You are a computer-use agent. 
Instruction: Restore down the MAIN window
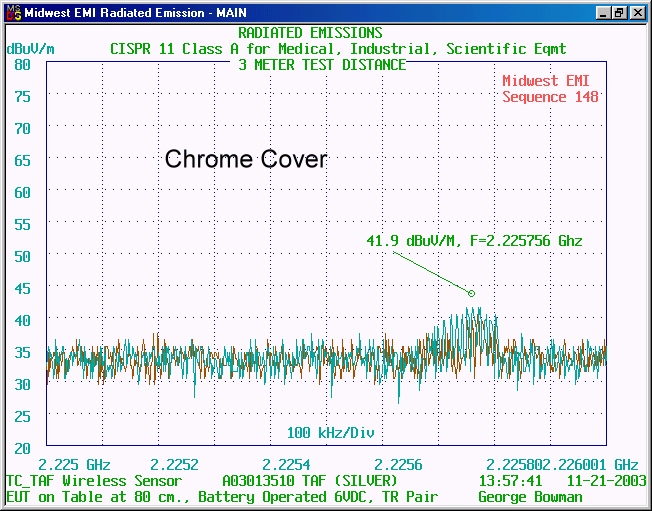tap(620, 13)
